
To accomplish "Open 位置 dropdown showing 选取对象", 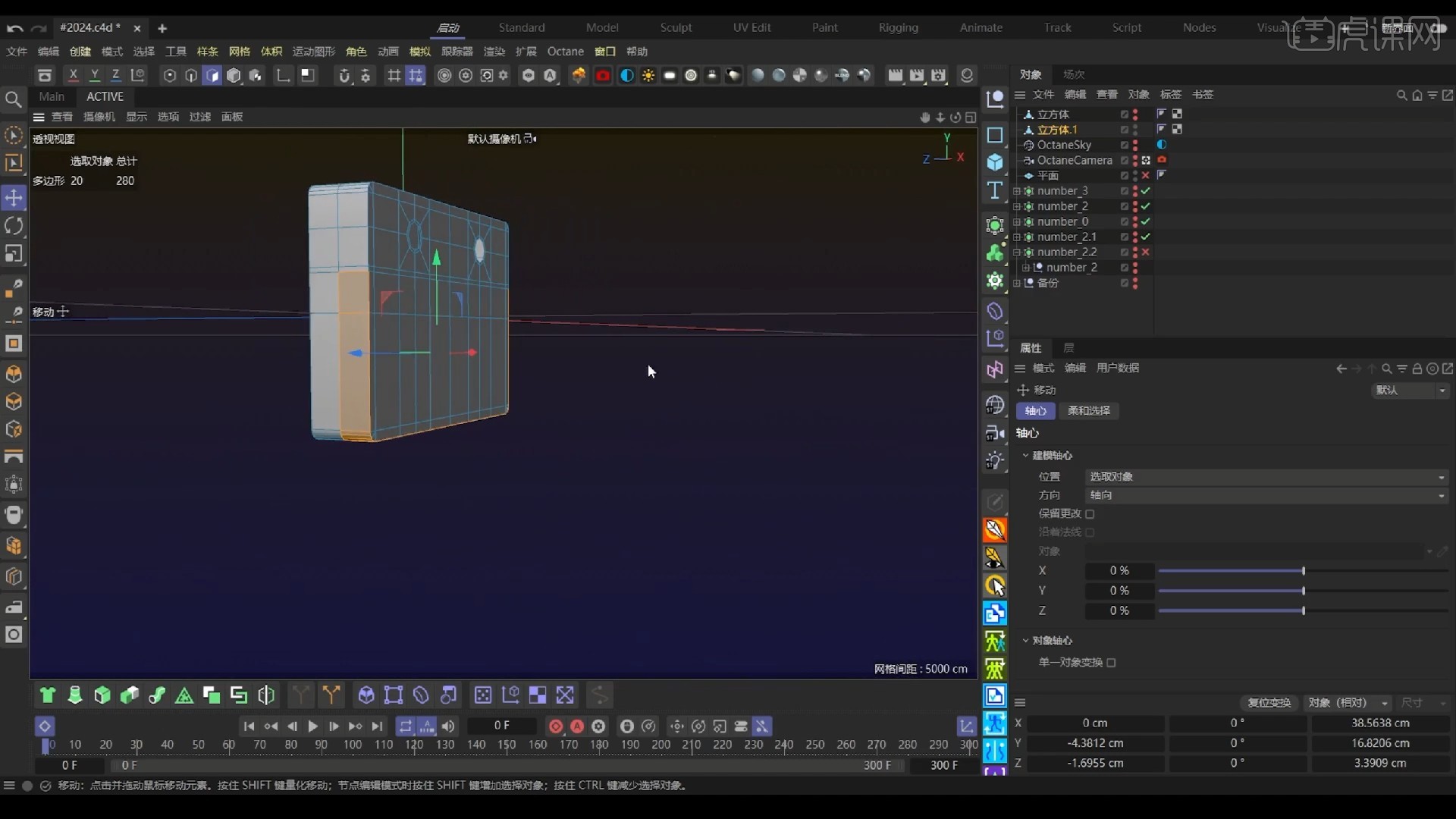I will (1266, 477).
